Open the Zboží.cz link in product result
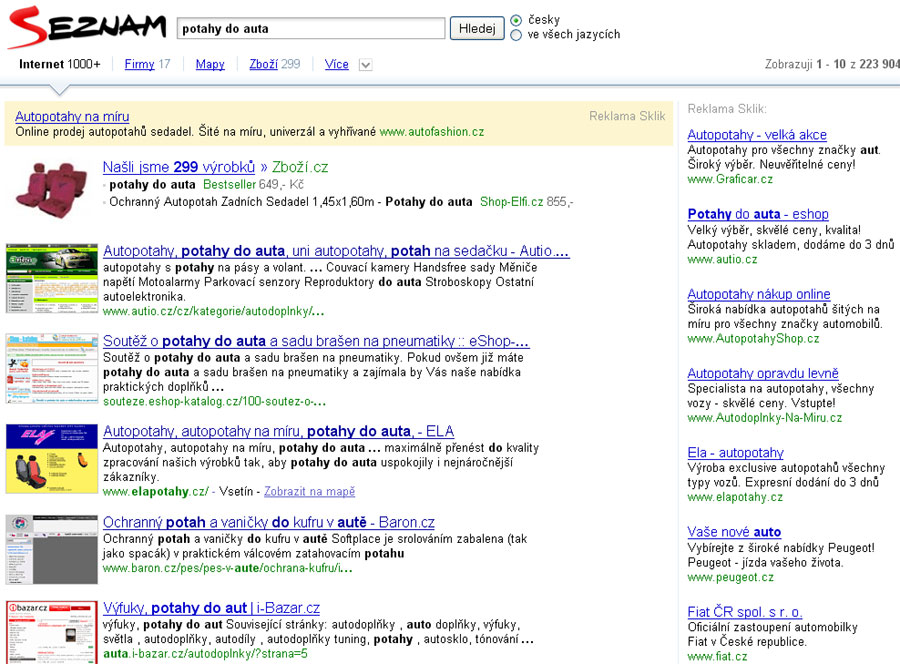The height and width of the screenshot is (664, 900). (x=300, y=167)
